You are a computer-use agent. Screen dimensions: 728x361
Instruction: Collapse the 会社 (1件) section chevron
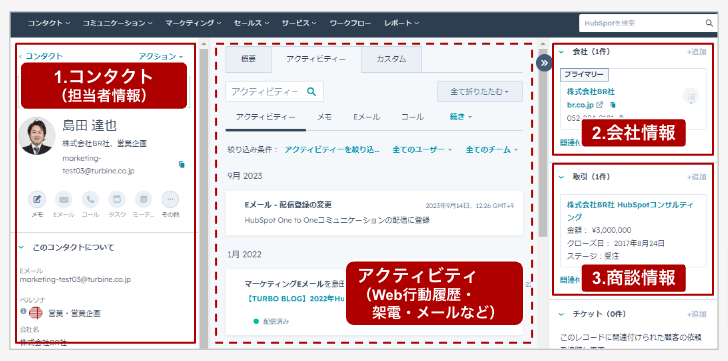(561, 52)
